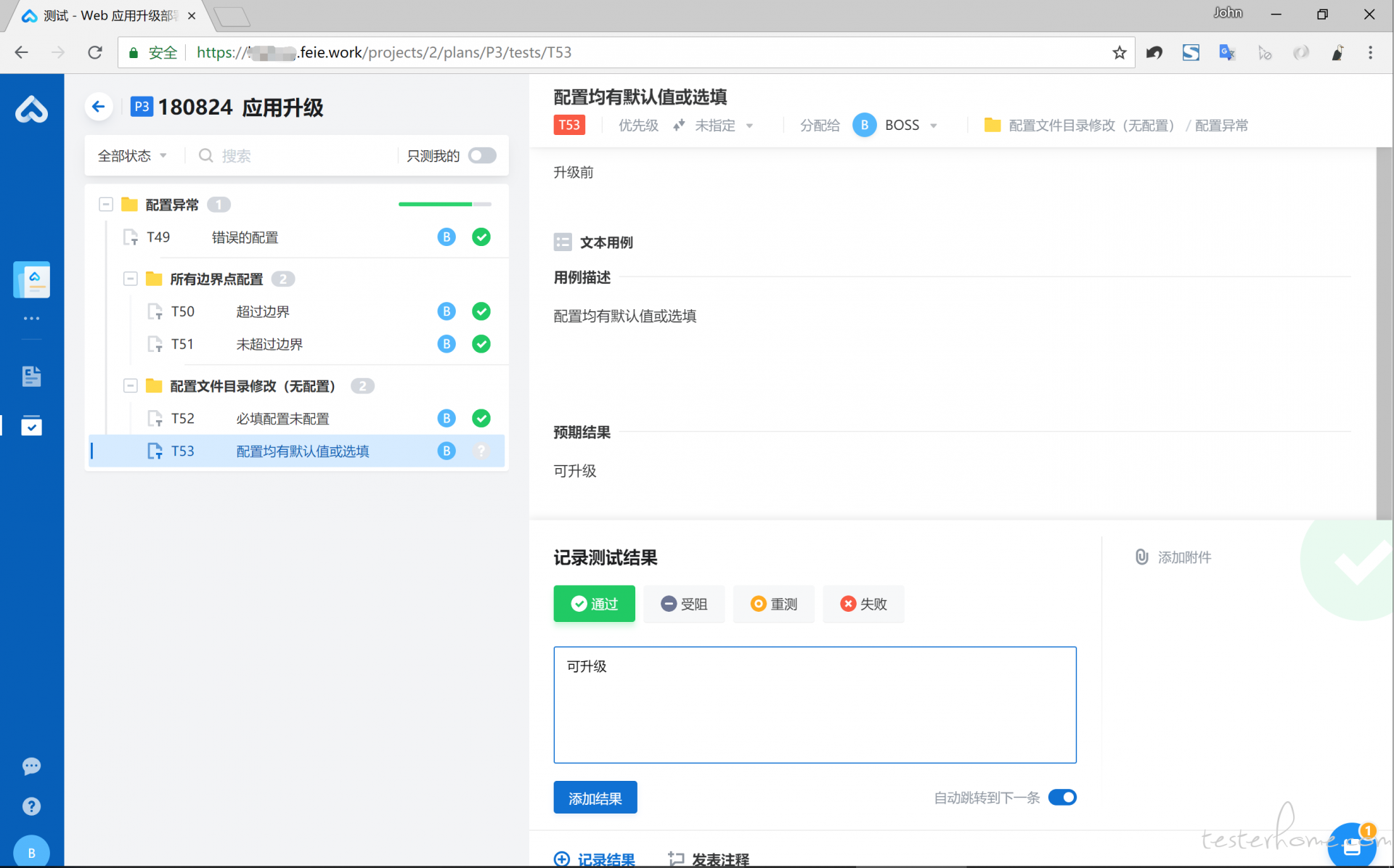This screenshot has height=868, width=1394.
Task: Collapse the 配置异常 folder
Action: tap(106, 205)
